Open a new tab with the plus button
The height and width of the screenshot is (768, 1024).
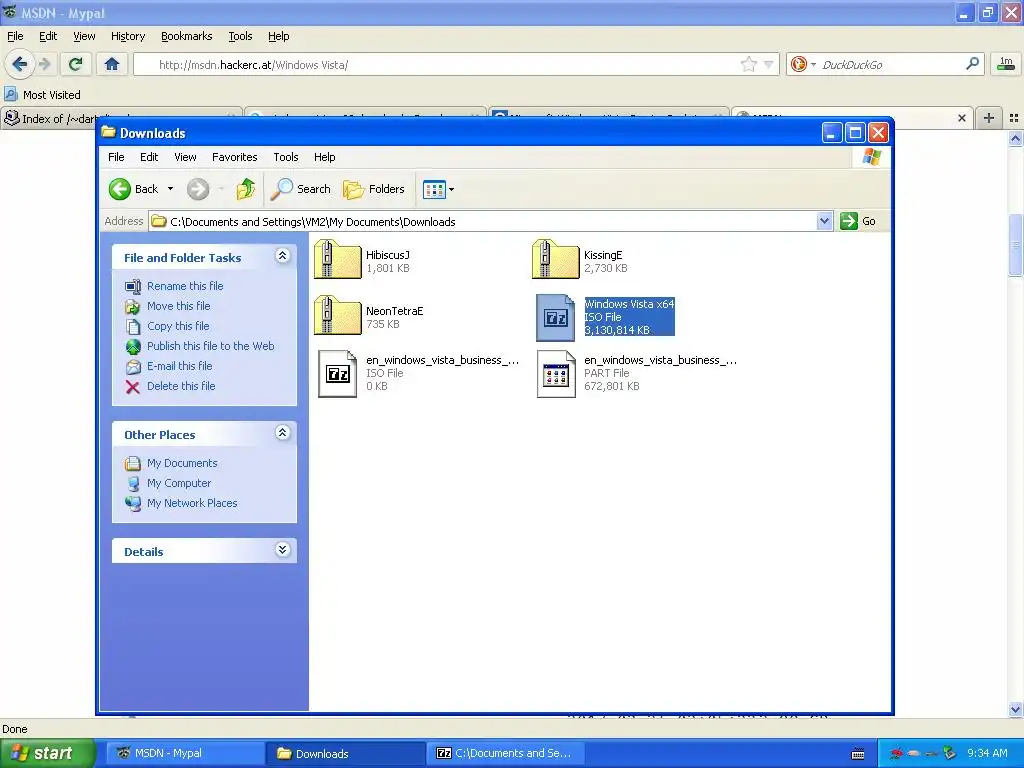tap(989, 118)
